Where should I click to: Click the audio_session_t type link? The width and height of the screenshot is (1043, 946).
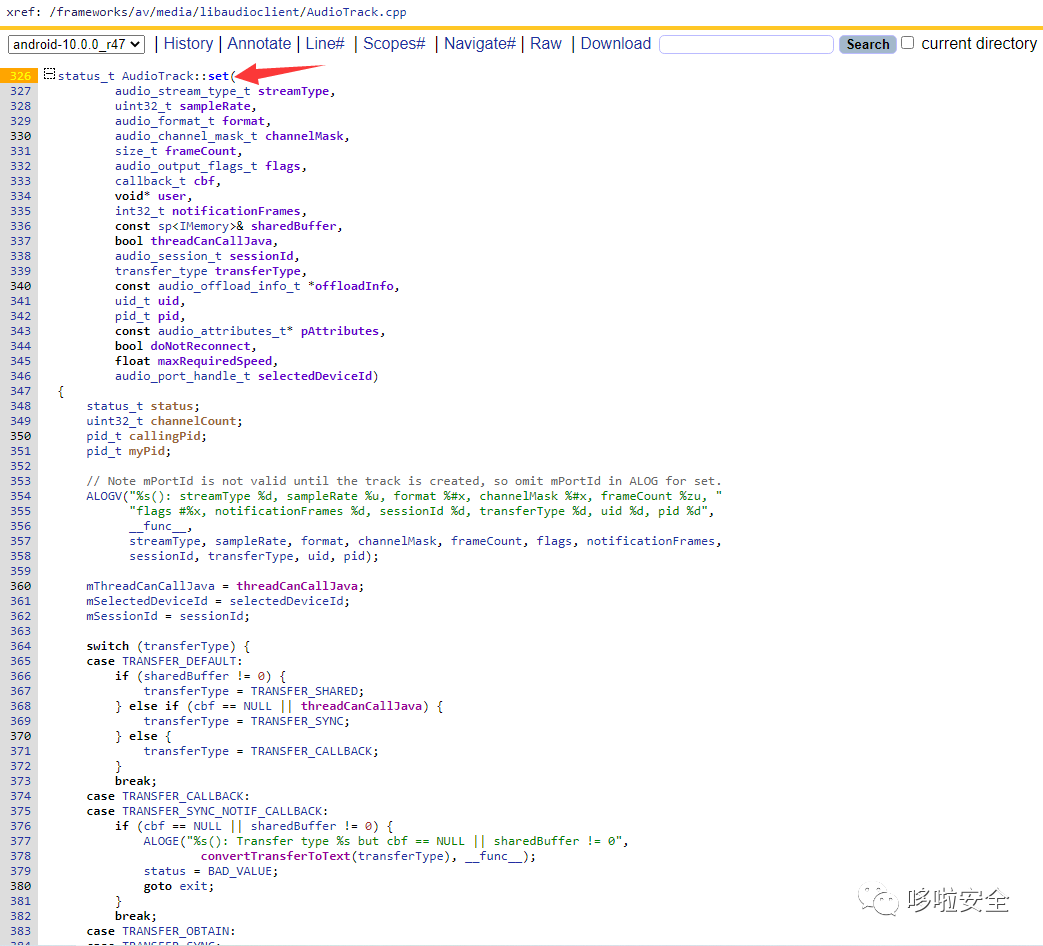168,256
